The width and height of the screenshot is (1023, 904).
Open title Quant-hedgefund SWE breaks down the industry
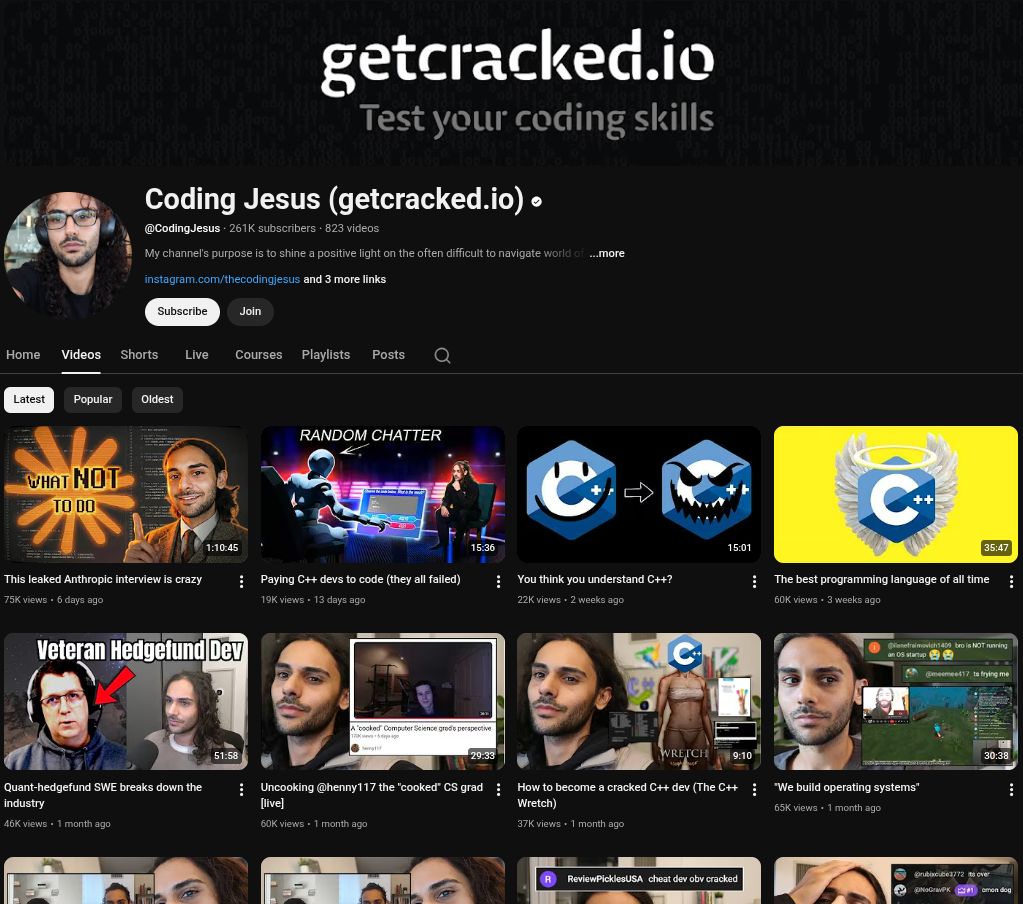click(x=103, y=795)
